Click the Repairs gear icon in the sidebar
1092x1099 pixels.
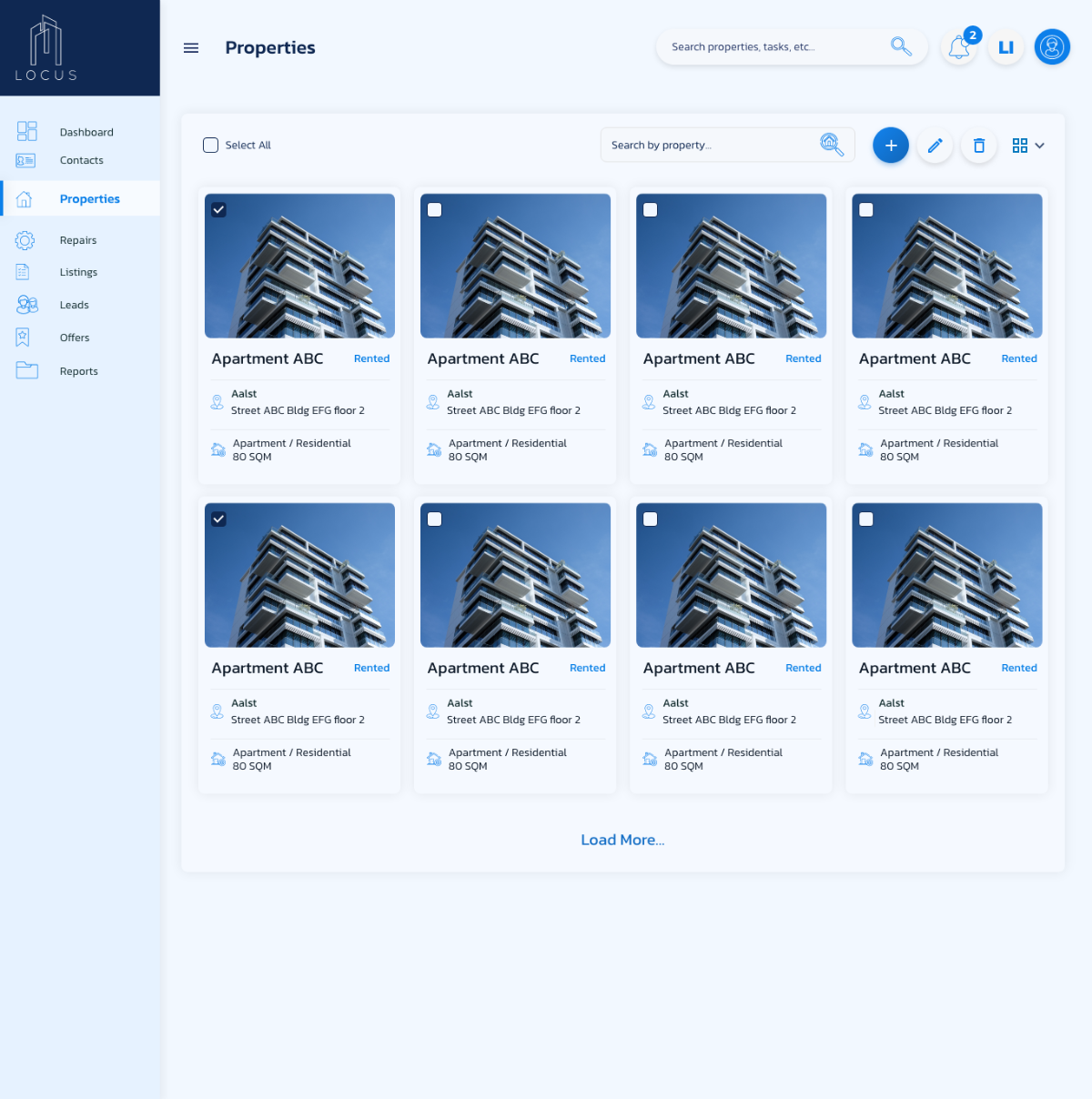click(x=25, y=240)
